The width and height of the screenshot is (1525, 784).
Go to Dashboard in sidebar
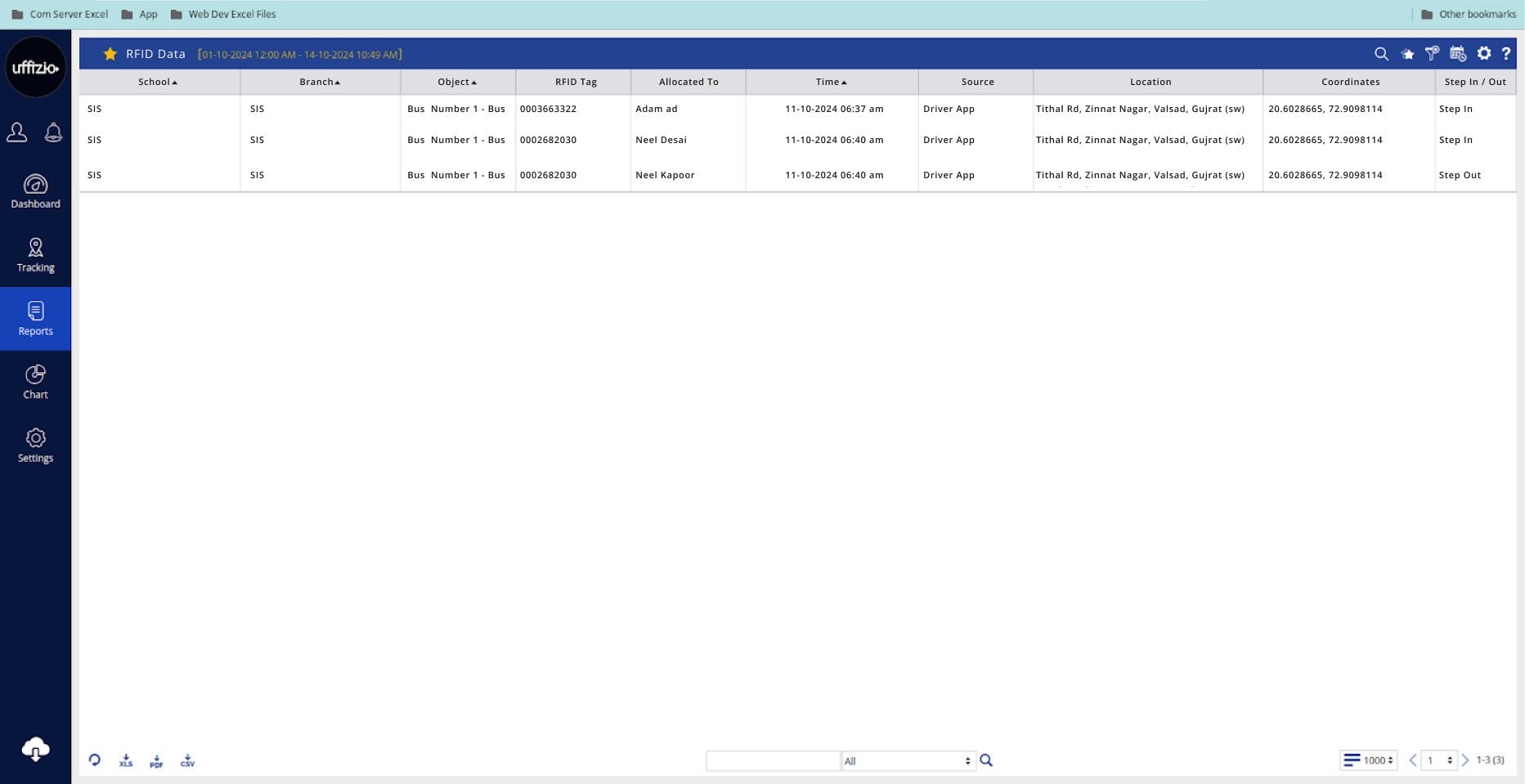pos(35,192)
